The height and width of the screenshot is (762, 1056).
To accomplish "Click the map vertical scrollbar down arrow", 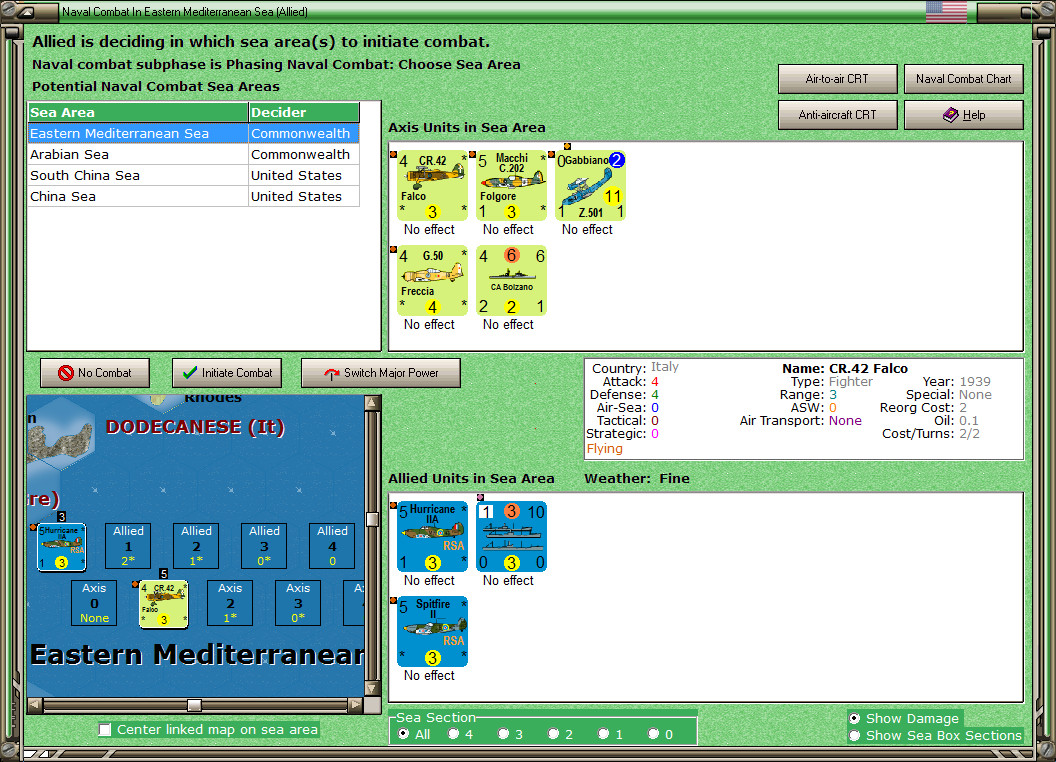I will coord(372,689).
